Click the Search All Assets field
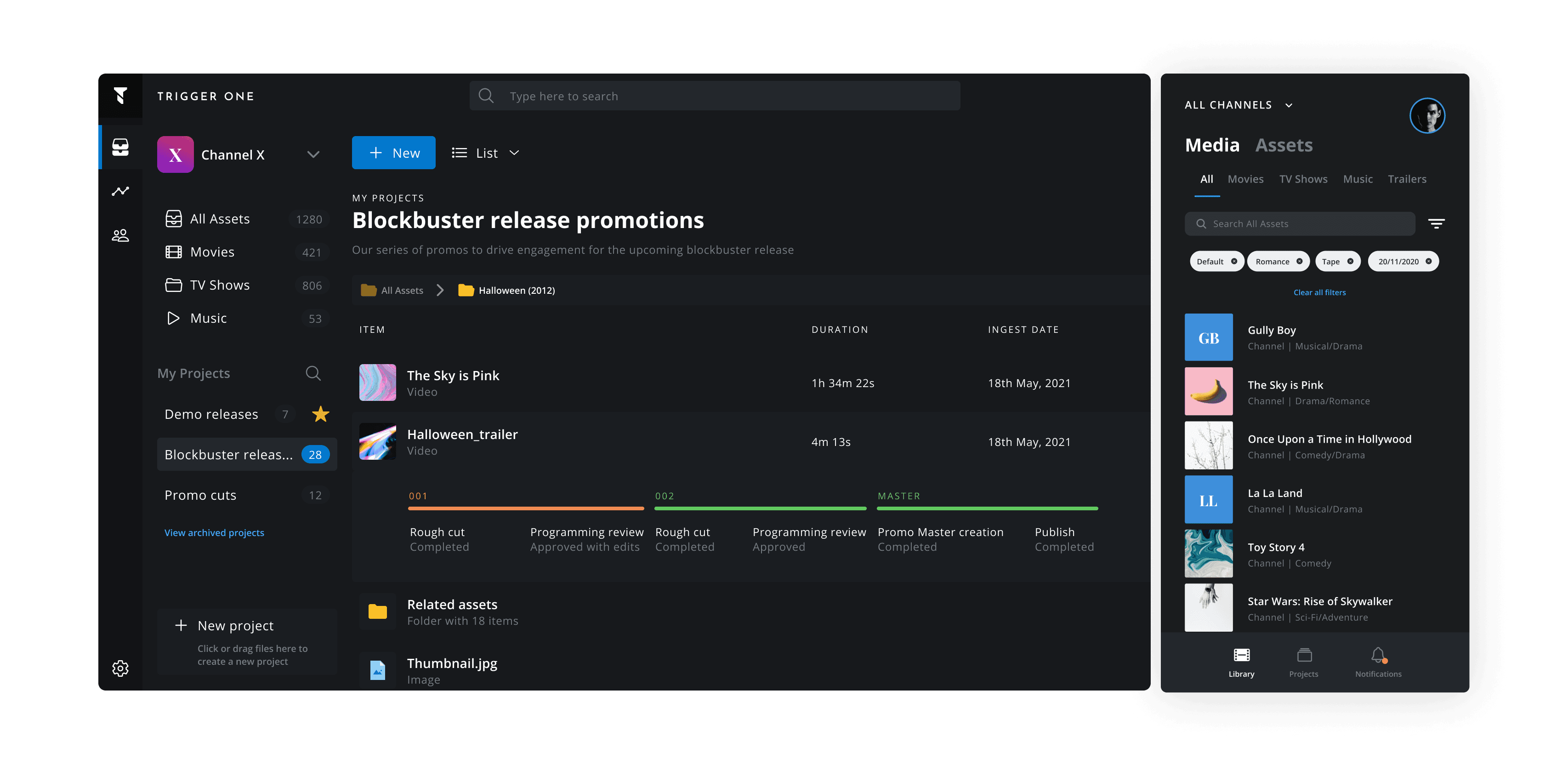Image resolution: width=1568 pixels, height=765 pixels. coord(1300,223)
